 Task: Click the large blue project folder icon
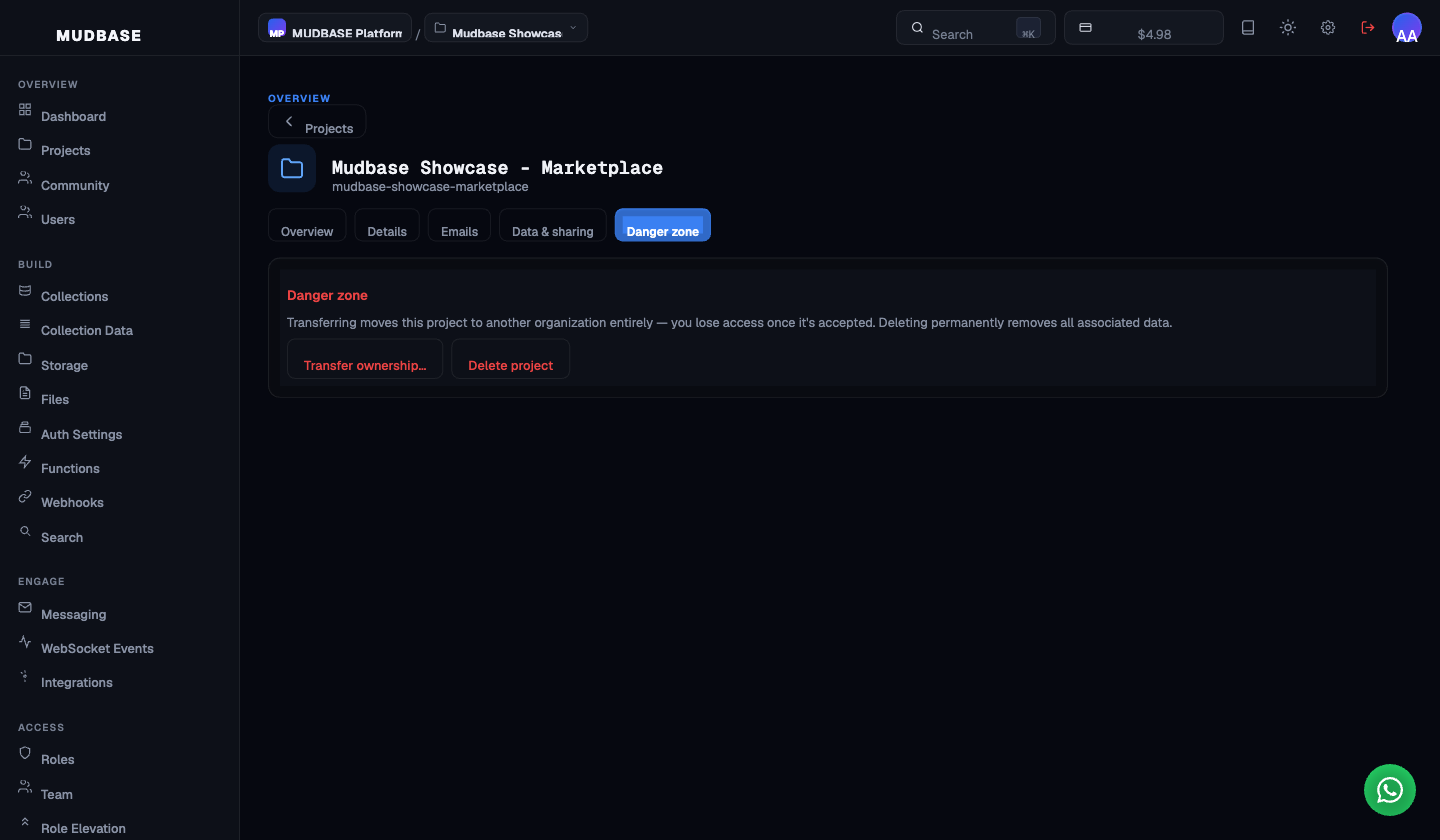[292, 168]
